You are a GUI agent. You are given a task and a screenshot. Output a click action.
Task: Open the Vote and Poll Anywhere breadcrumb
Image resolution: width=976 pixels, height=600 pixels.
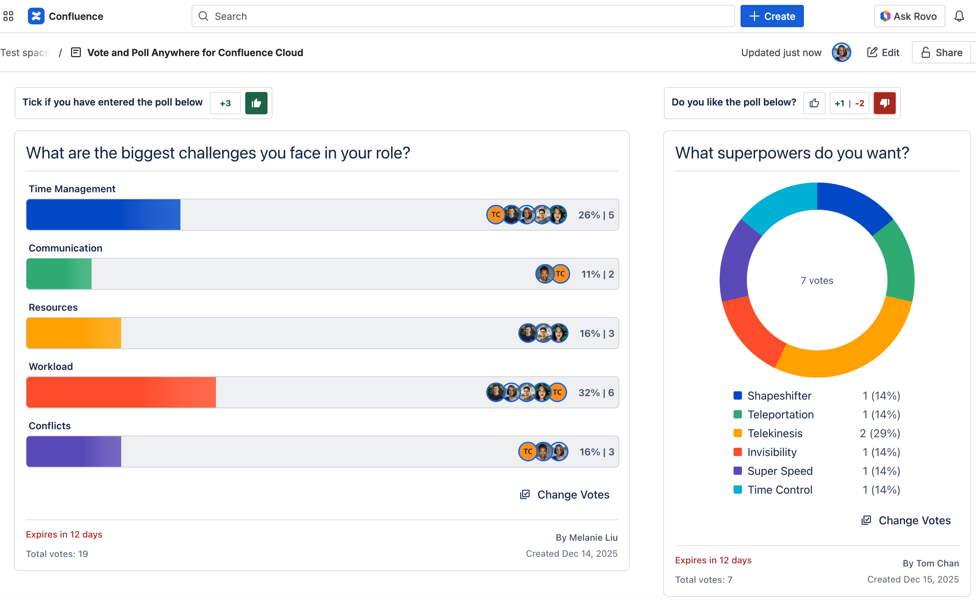pyautogui.click(x=195, y=53)
